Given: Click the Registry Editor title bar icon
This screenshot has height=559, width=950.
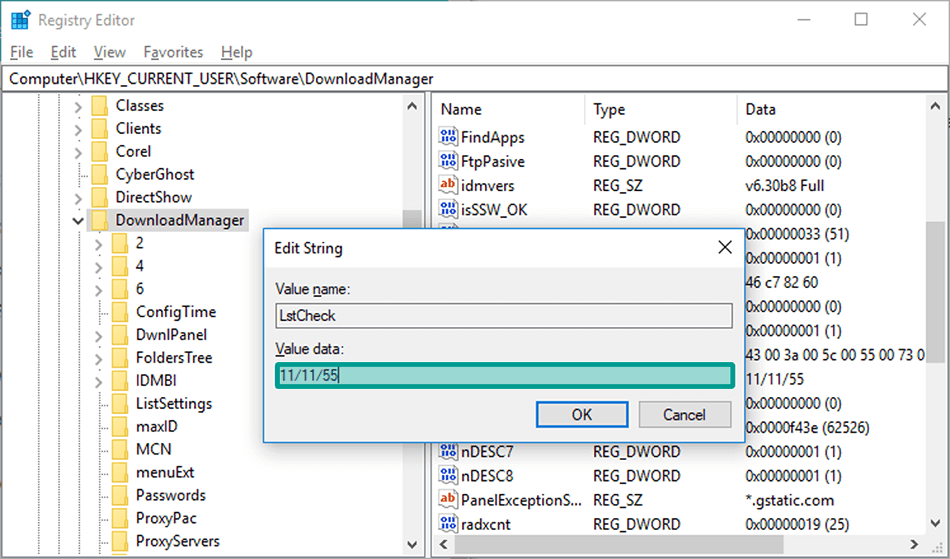Looking at the screenshot, I should click(x=20, y=20).
